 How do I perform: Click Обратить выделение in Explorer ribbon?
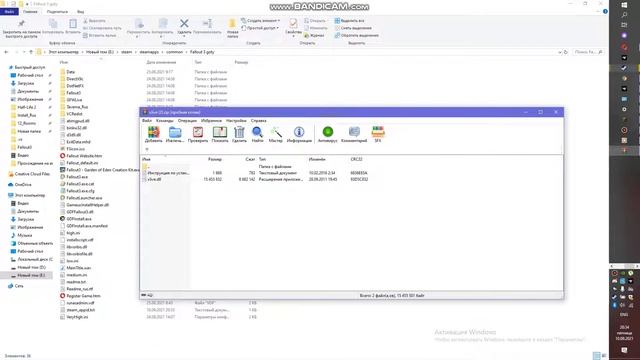click(357, 36)
